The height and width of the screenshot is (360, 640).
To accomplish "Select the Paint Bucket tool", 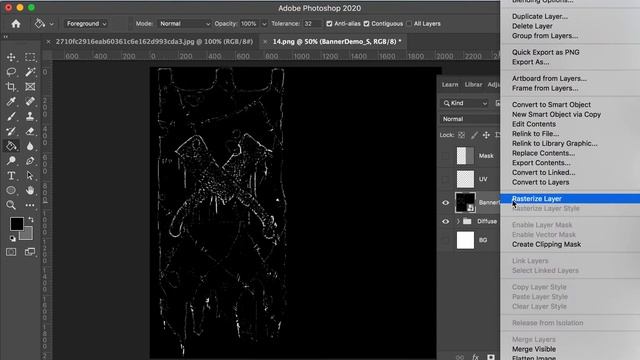I will coord(11,146).
